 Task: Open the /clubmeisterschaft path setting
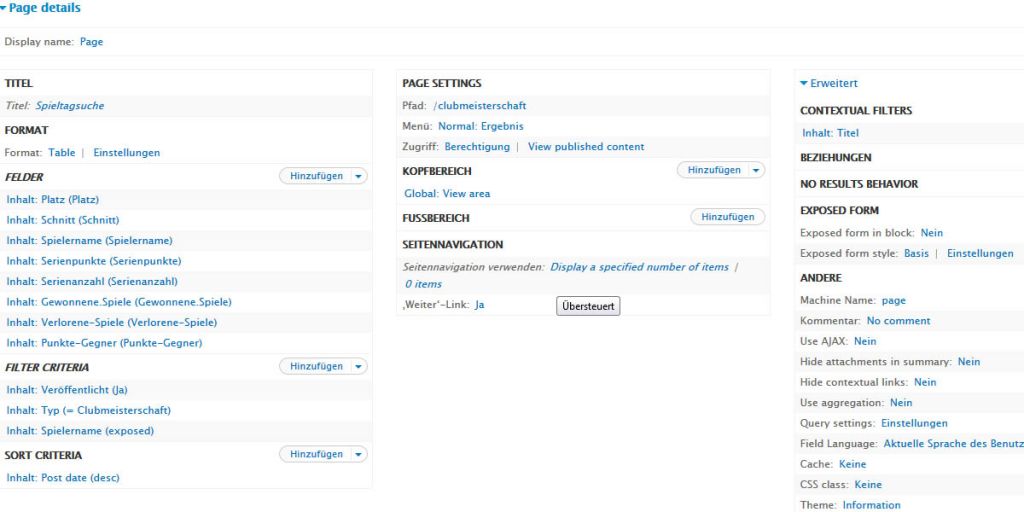pyautogui.click(x=479, y=106)
